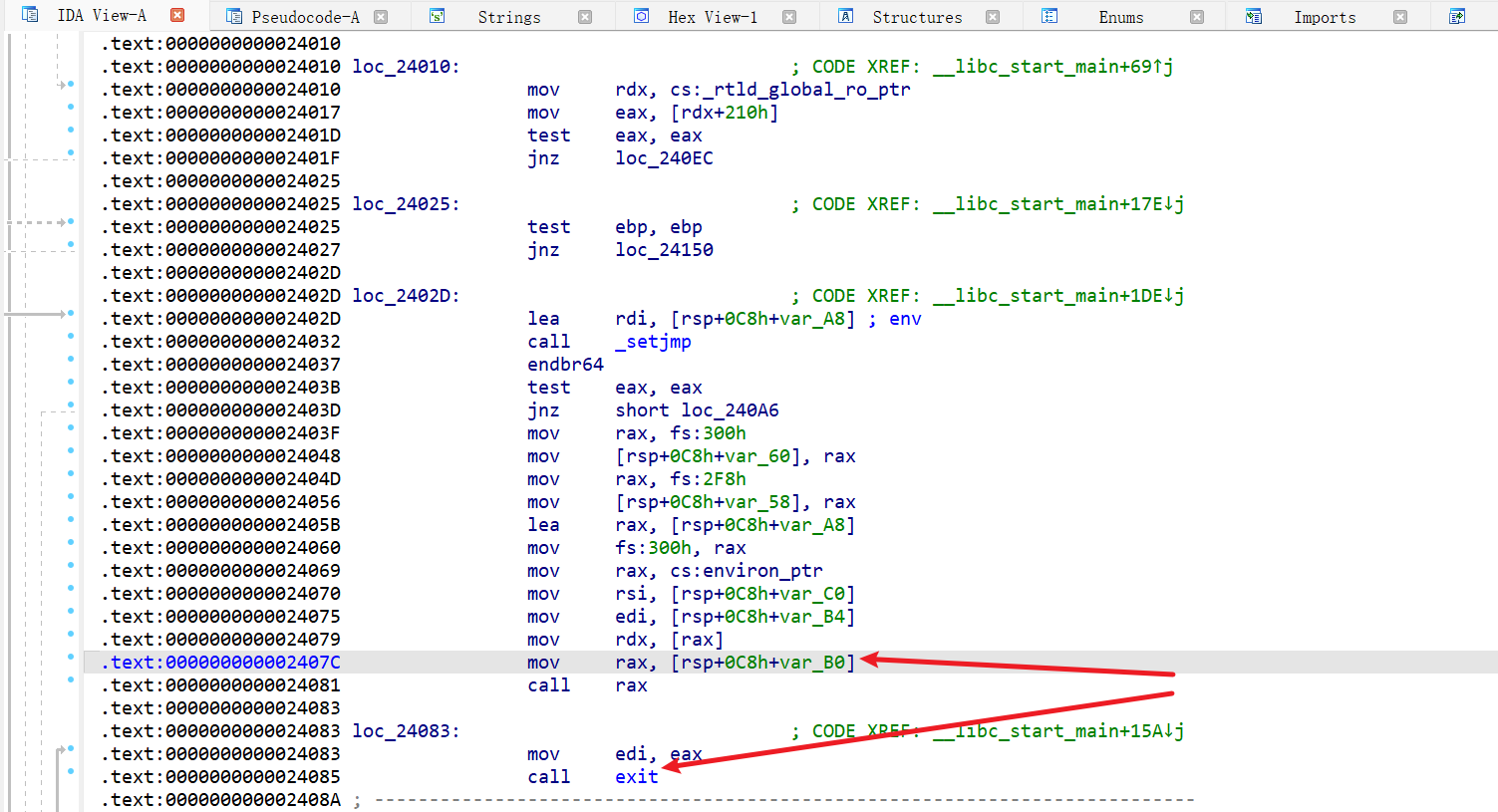
Task: Toggle breakpoint dot at address 24081
Action: click(x=71, y=679)
